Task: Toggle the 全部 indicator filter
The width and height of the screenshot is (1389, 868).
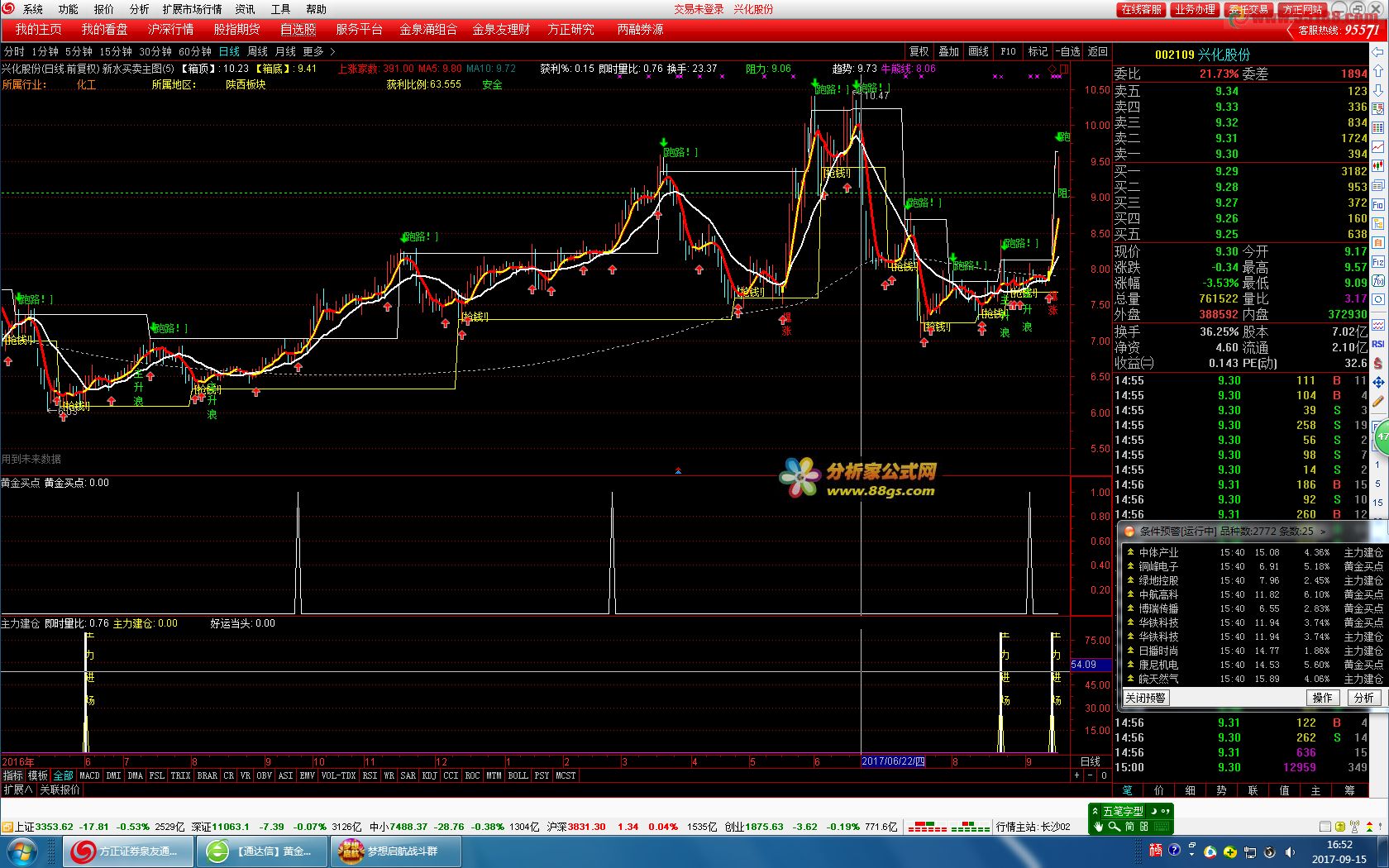Action: [64, 775]
